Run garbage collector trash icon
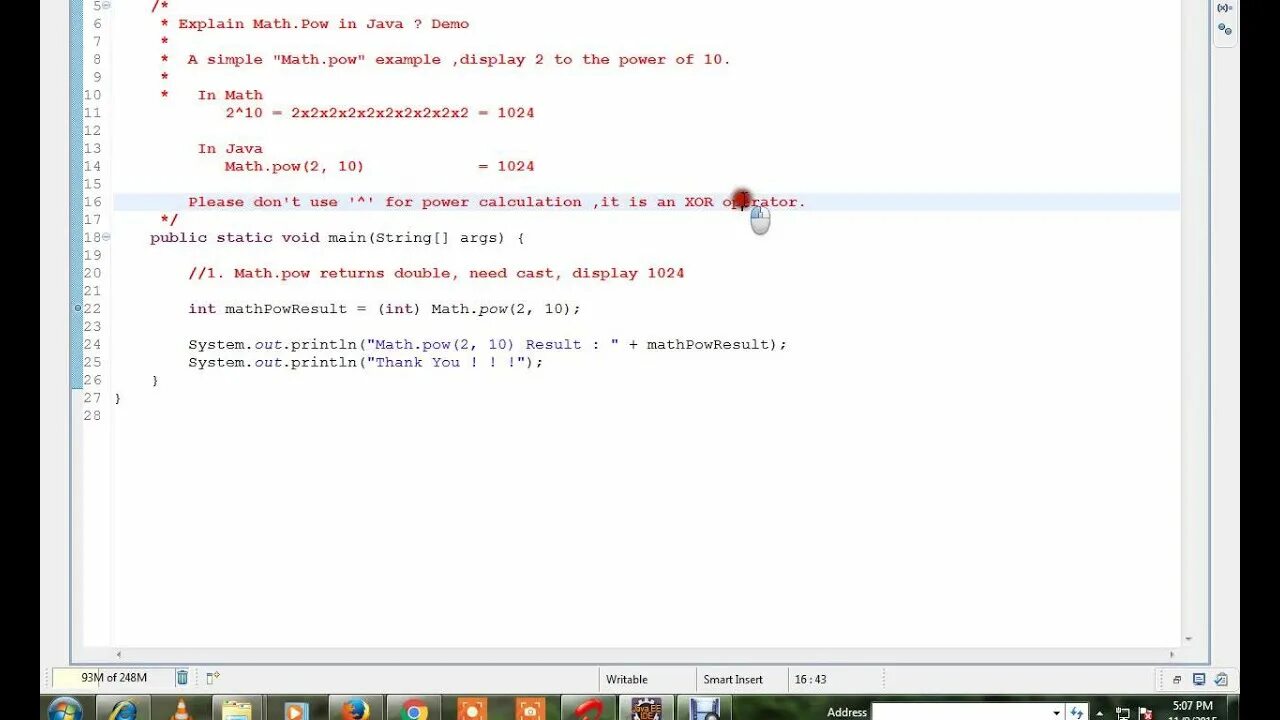This screenshot has height=720, width=1280. pyautogui.click(x=182, y=678)
